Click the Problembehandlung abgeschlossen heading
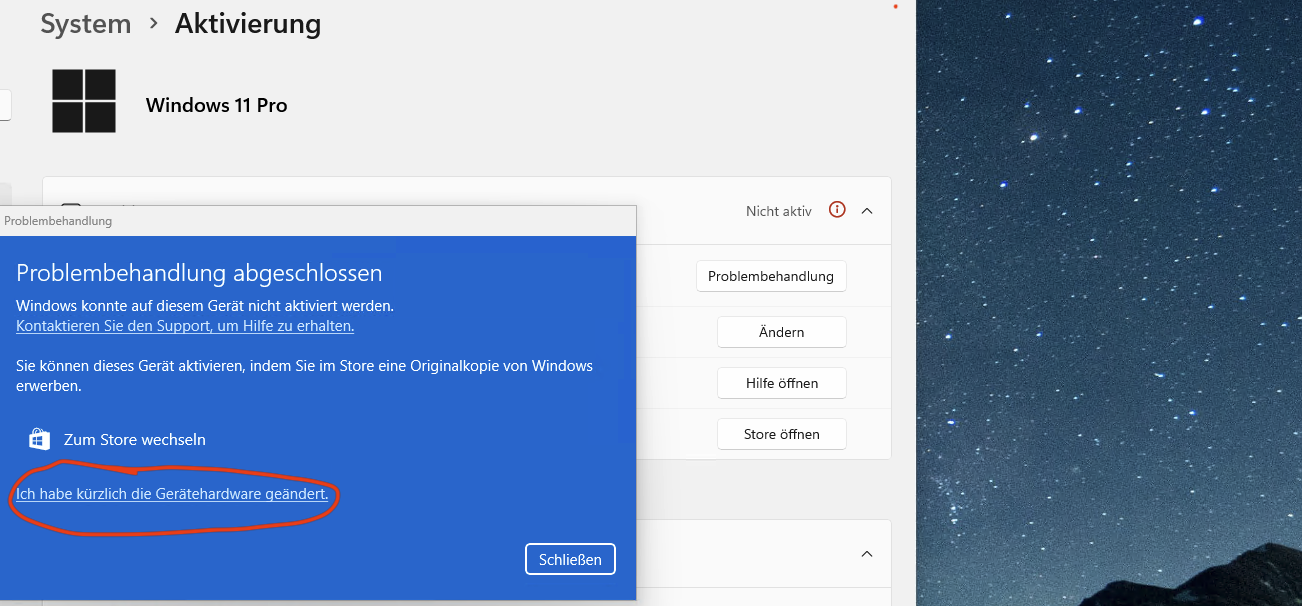Viewport: 1302px width, 606px height. 199,273
